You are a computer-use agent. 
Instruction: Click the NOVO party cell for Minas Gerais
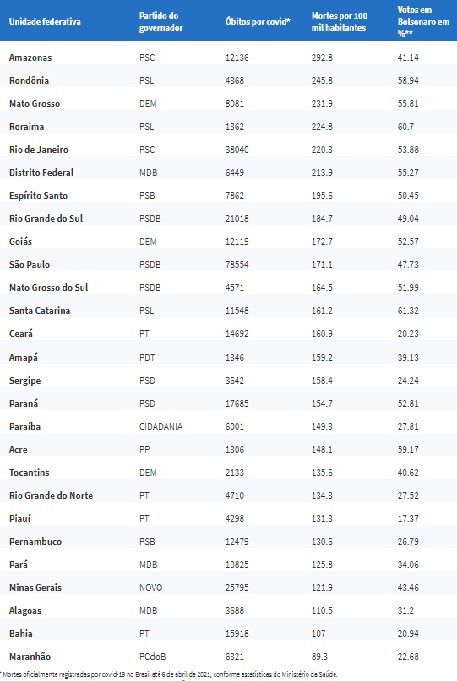pos(150,588)
